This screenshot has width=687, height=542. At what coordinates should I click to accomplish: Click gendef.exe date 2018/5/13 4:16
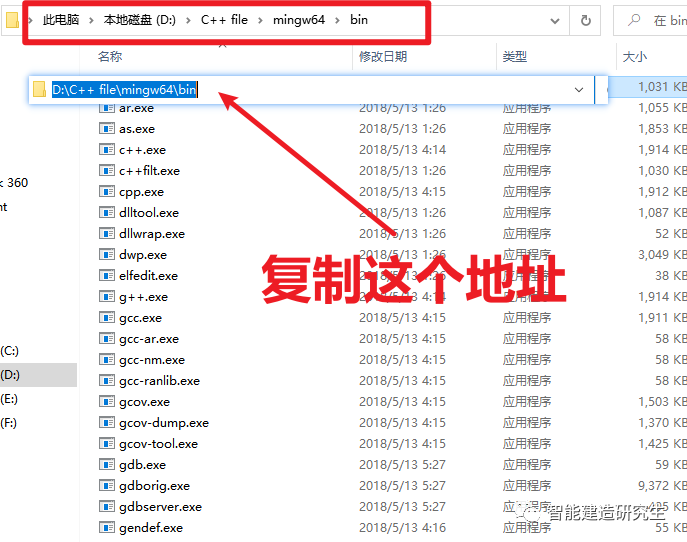pyautogui.click(x=402, y=528)
